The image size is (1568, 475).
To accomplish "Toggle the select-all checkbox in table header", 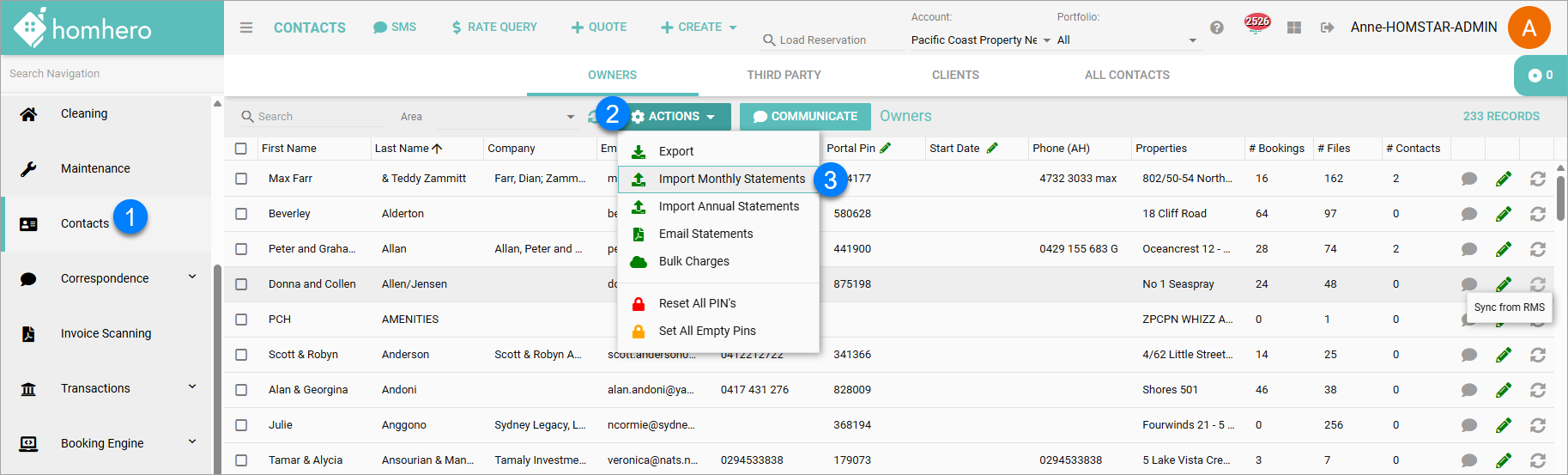I will click(241, 149).
